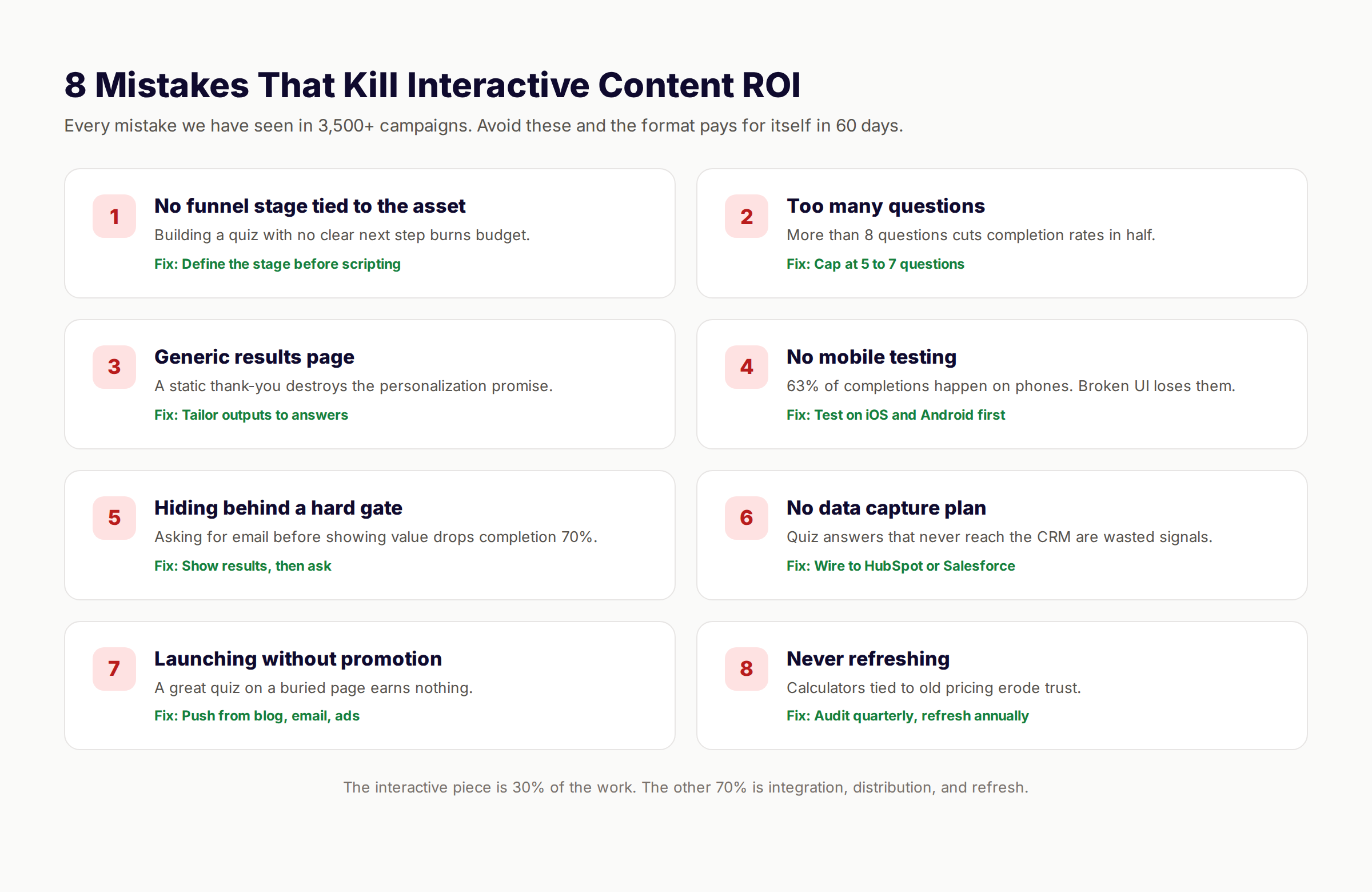Click the red number 5 badge

(114, 518)
